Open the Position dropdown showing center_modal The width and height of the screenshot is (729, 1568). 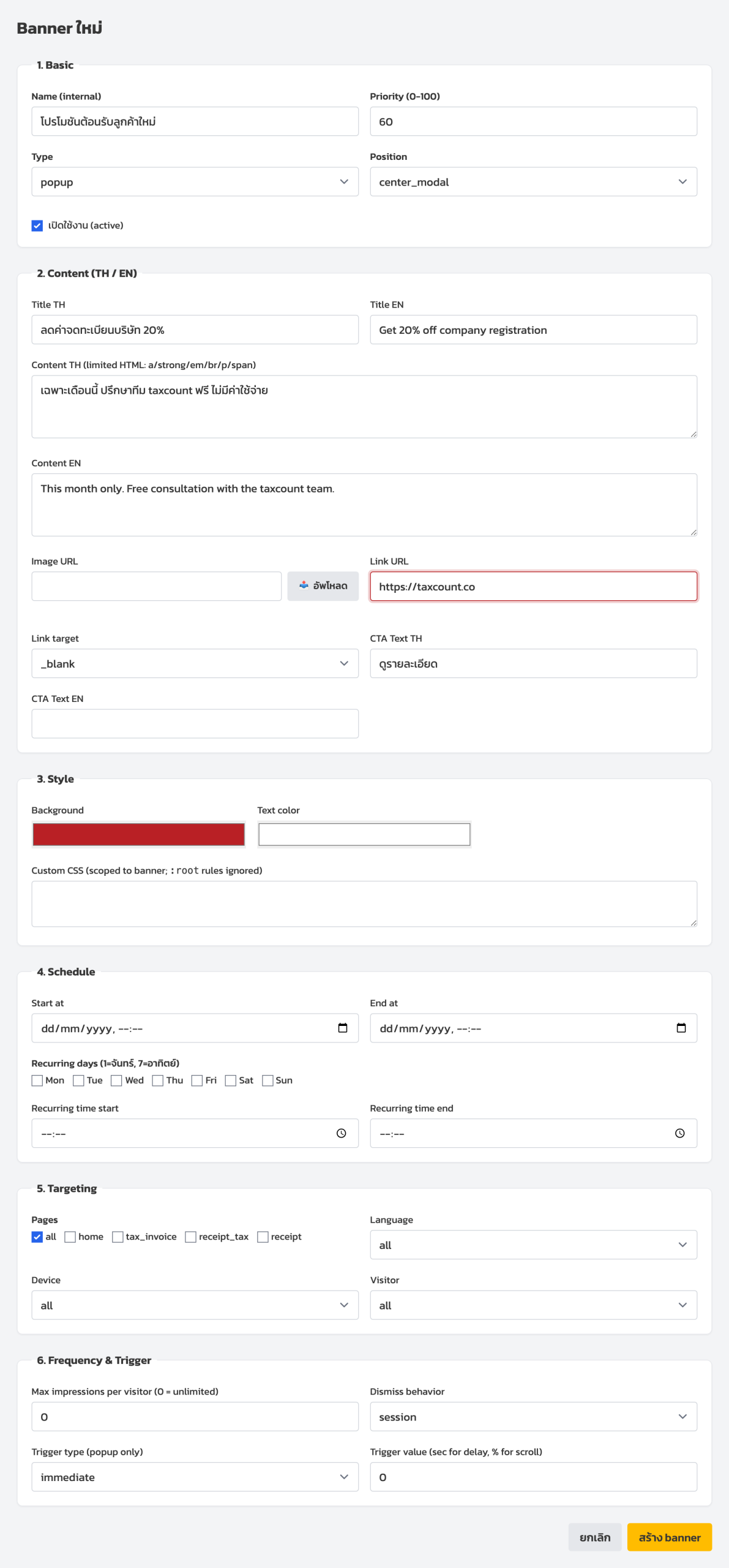[x=534, y=182]
